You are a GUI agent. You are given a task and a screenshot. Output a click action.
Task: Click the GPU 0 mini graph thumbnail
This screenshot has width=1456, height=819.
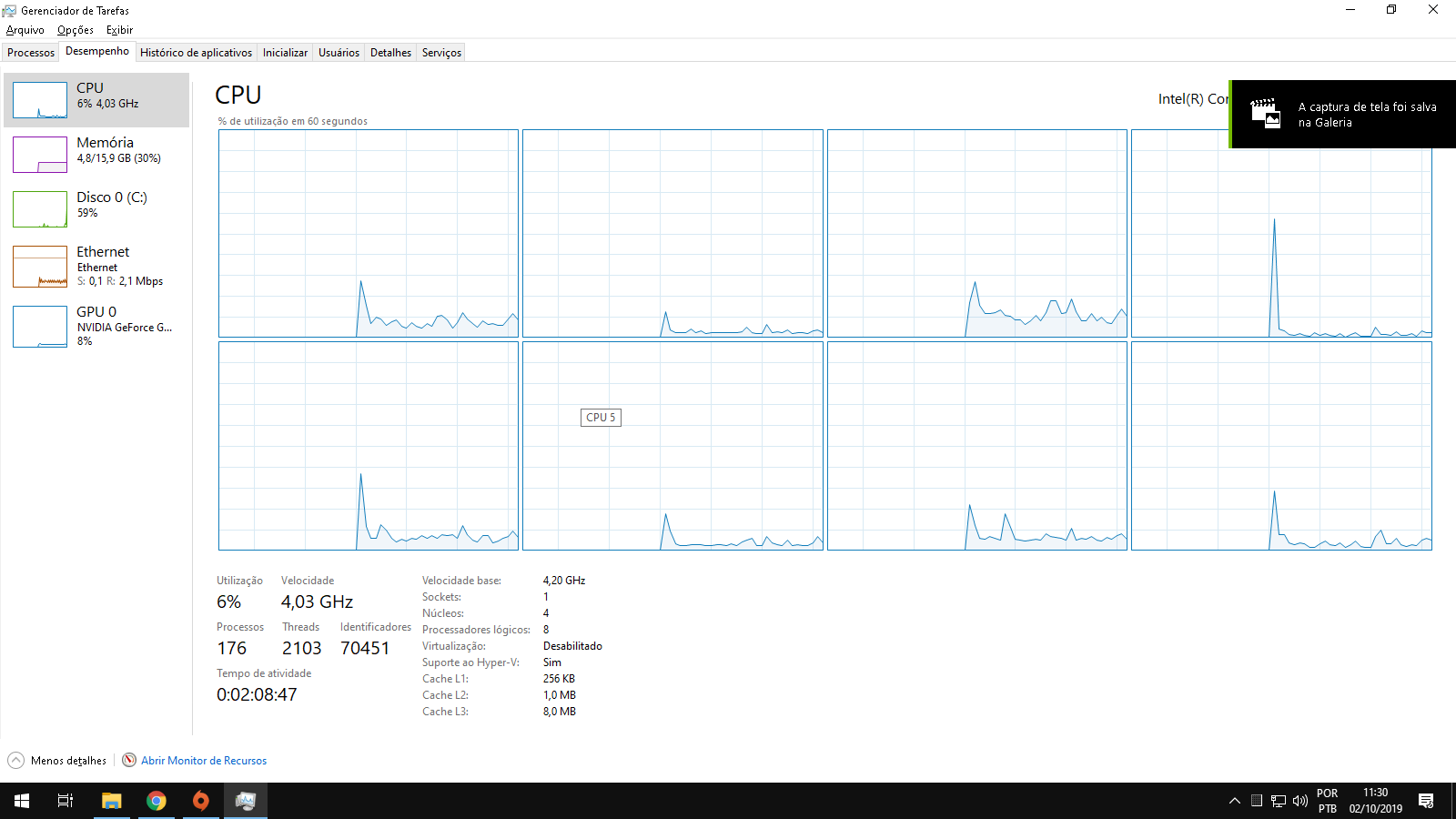(x=40, y=327)
